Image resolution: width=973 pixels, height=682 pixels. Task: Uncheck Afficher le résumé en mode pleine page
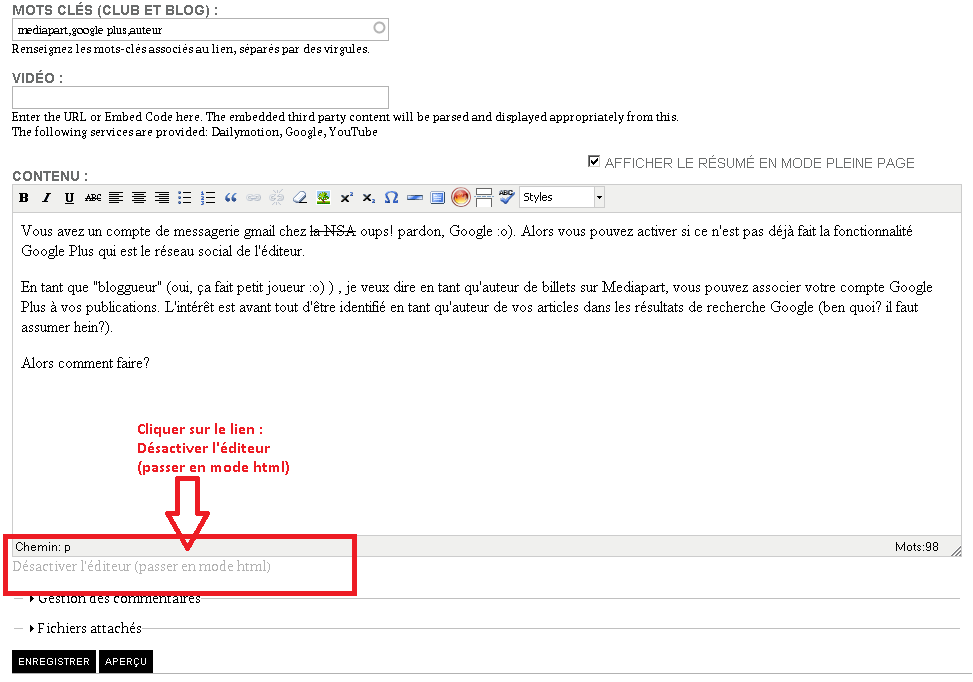(594, 161)
